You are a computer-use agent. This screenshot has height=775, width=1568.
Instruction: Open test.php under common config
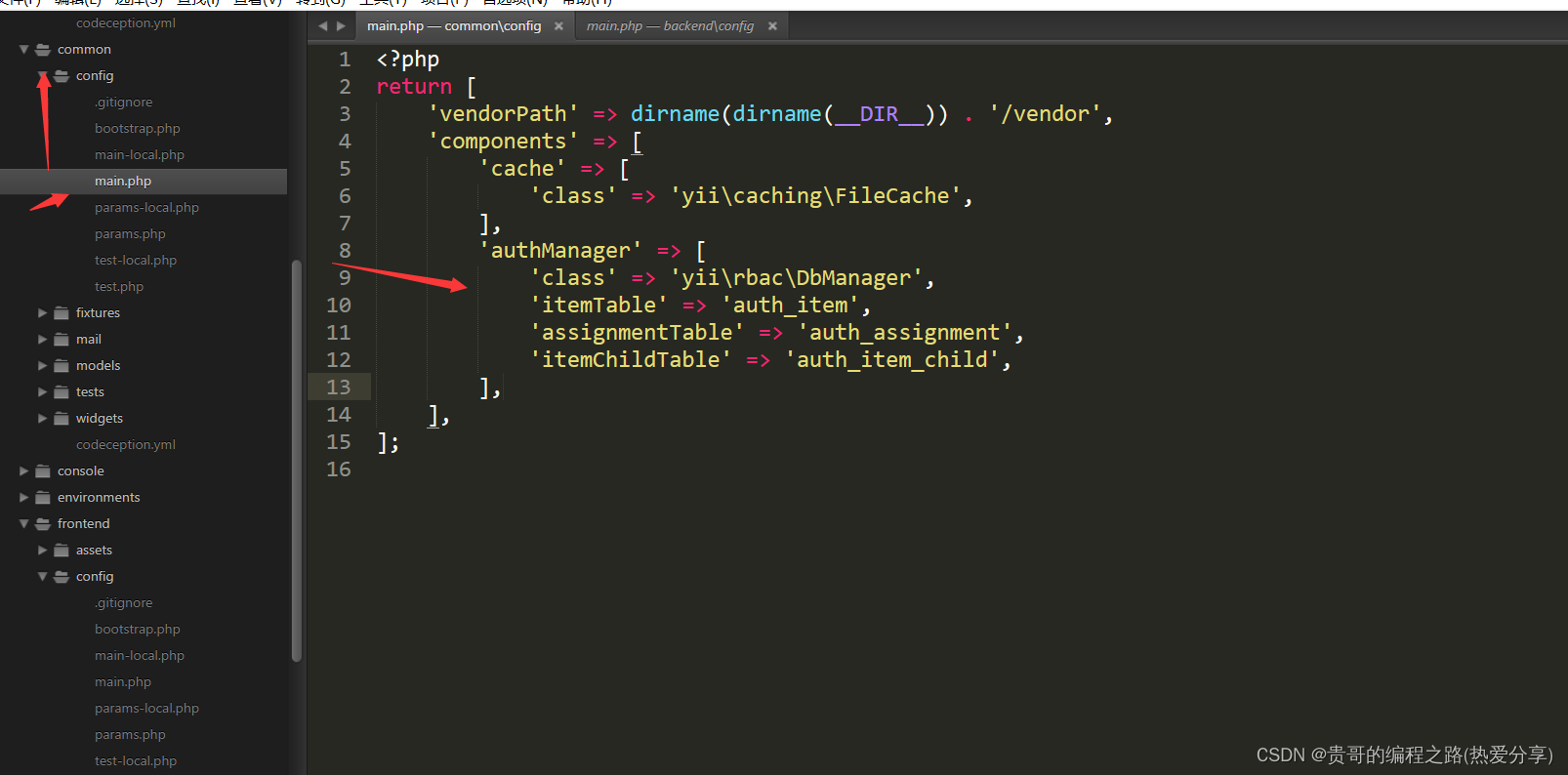(119, 287)
